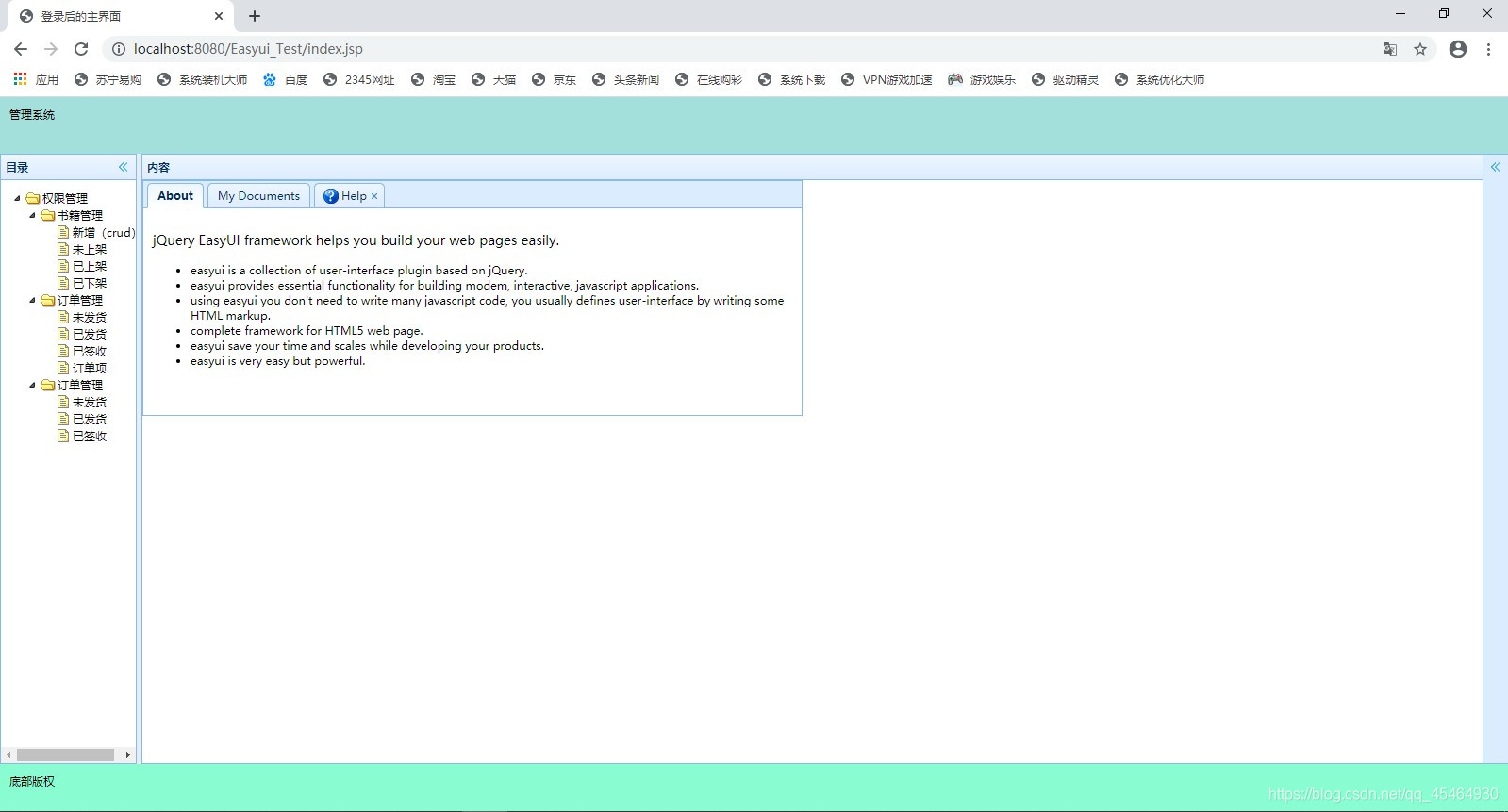Bookmark this page with the star icon
Screen dimensions: 1508x812
click(1420, 49)
